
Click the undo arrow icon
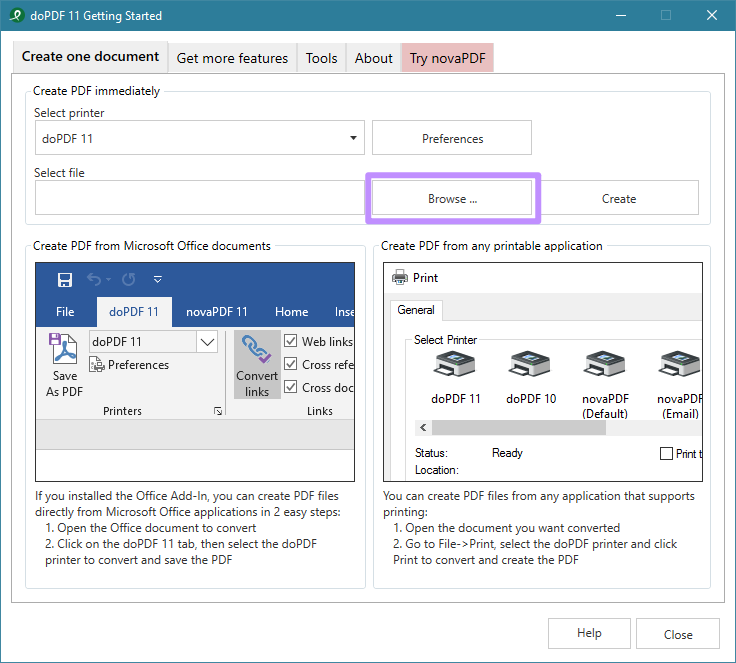click(94, 280)
